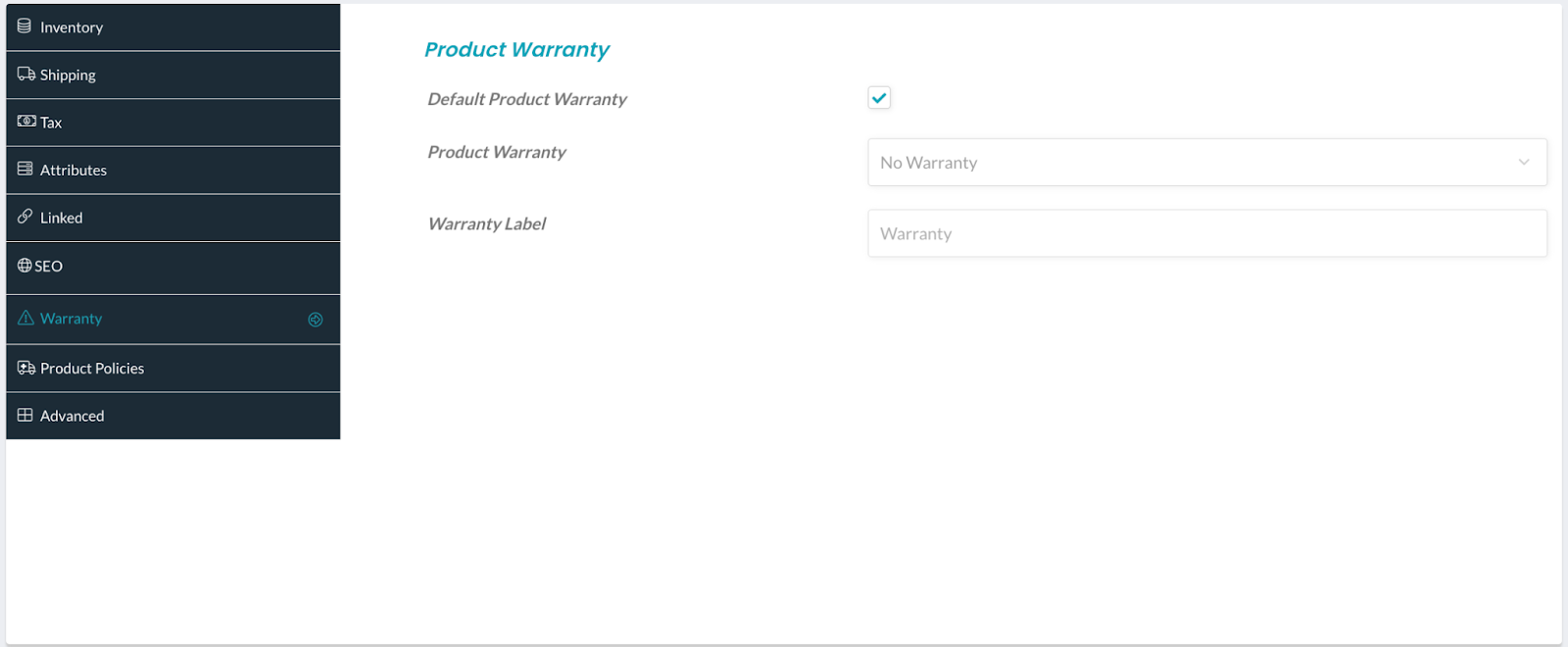Go to the Product Policies tab
Screen dimensions: 1568x647
(x=173, y=369)
